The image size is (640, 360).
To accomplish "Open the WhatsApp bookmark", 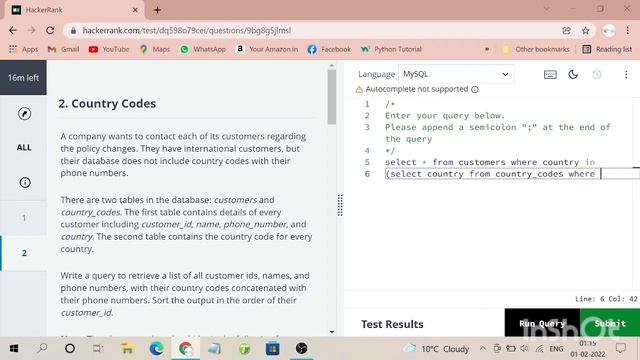I will point(203,49).
